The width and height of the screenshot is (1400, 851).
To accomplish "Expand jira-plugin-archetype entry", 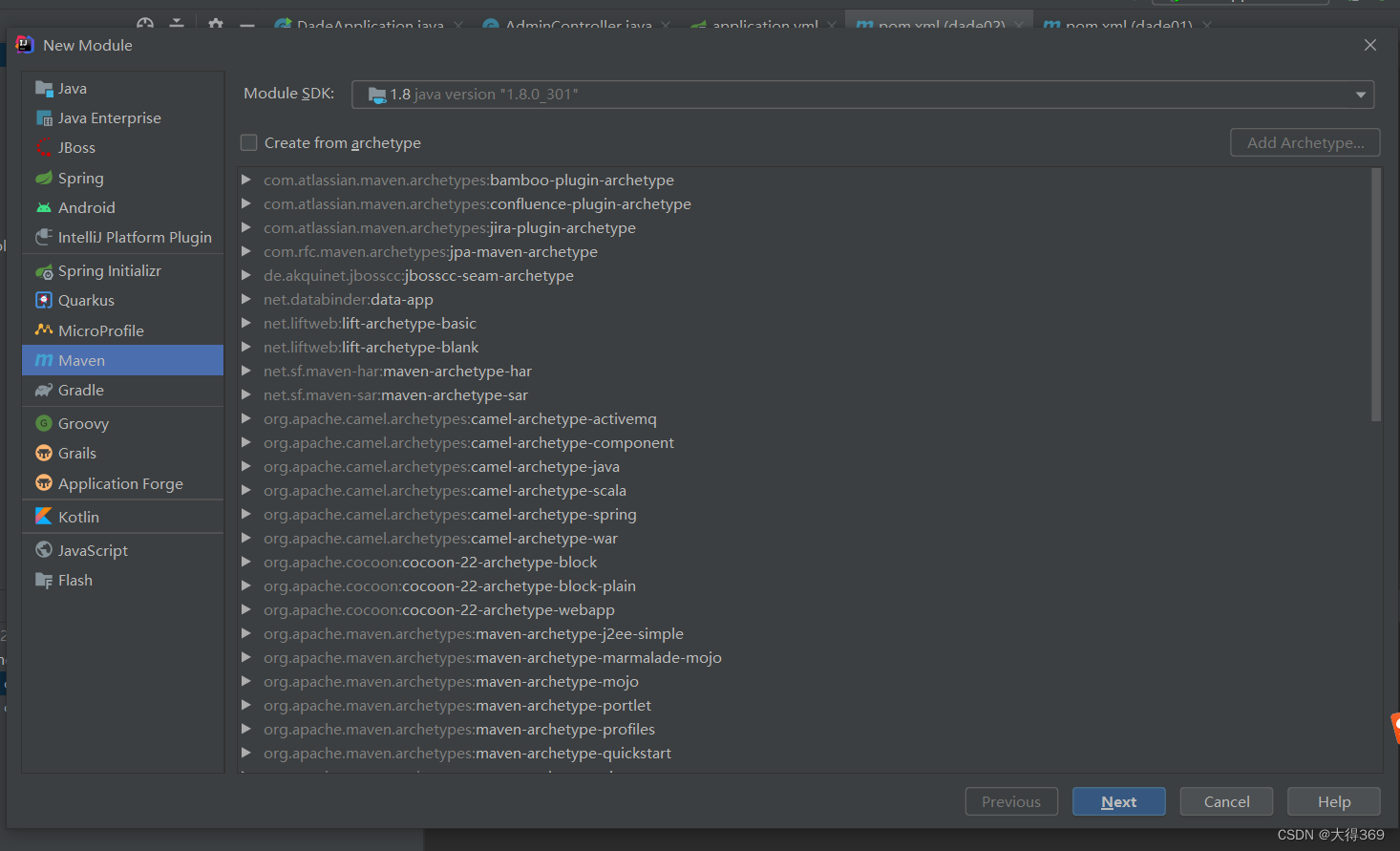I will coord(246,227).
